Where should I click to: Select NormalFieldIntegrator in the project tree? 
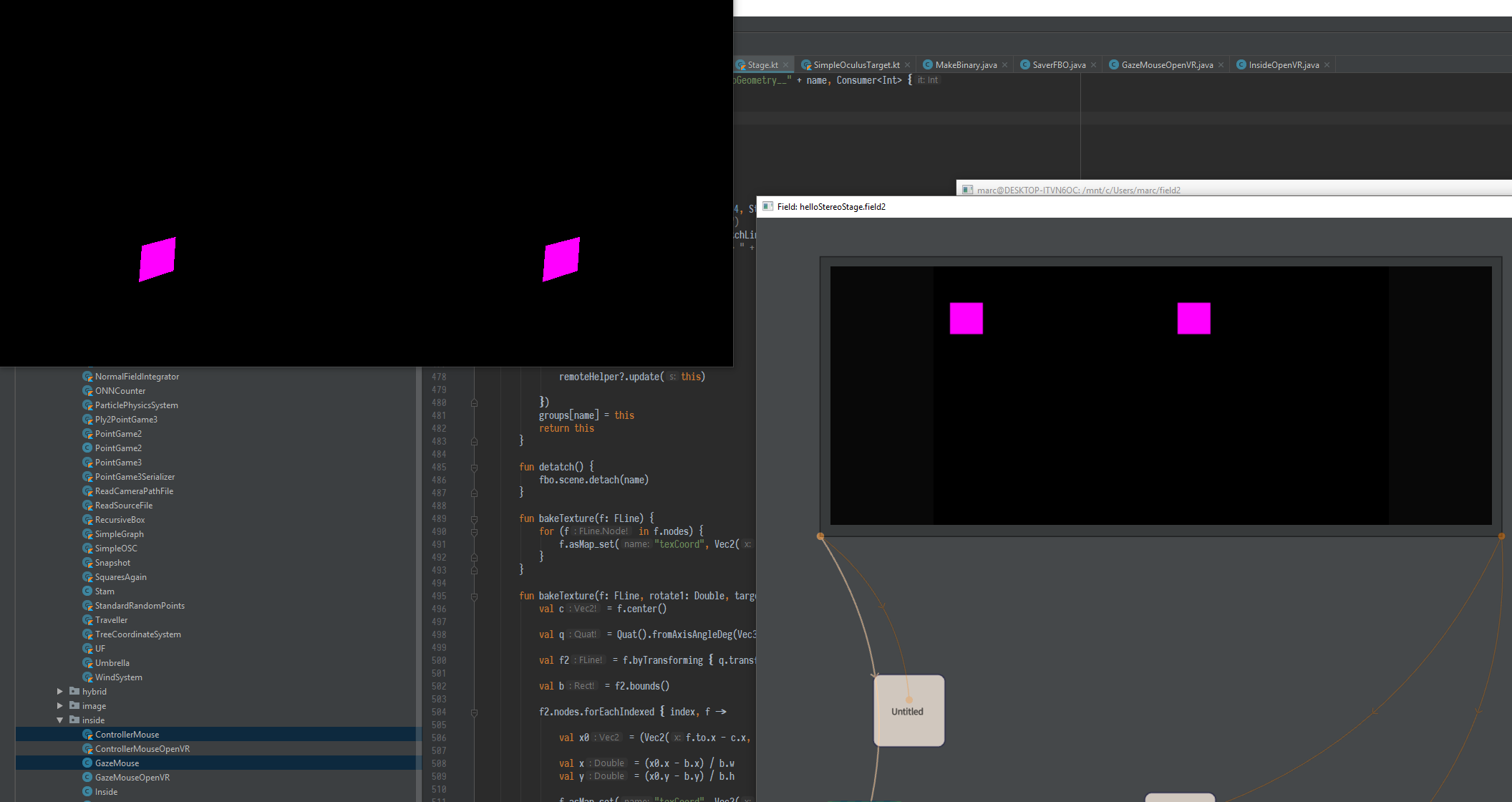click(137, 377)
